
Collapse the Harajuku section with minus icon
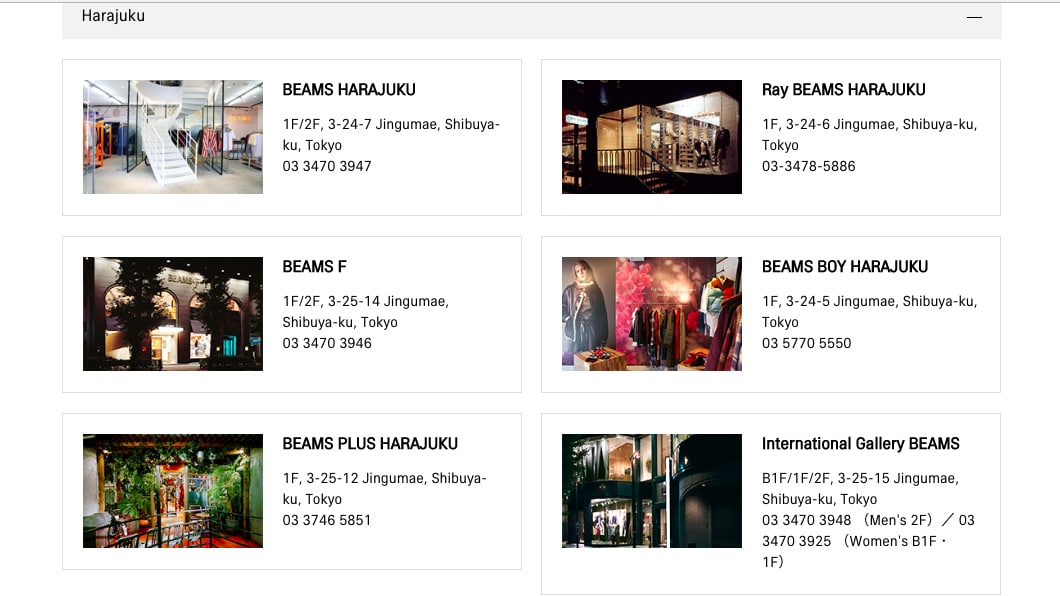[973, 17]
